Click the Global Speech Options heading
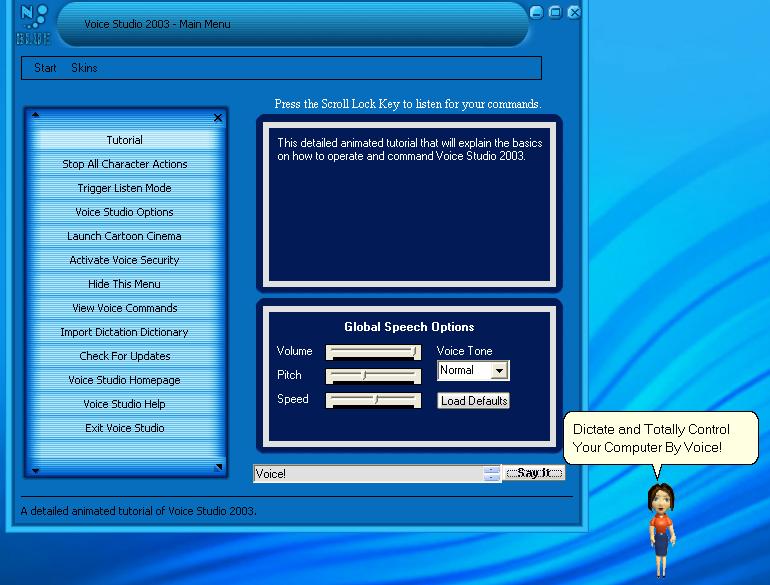This screenshot has width=770, height=585. coord(409,327)
